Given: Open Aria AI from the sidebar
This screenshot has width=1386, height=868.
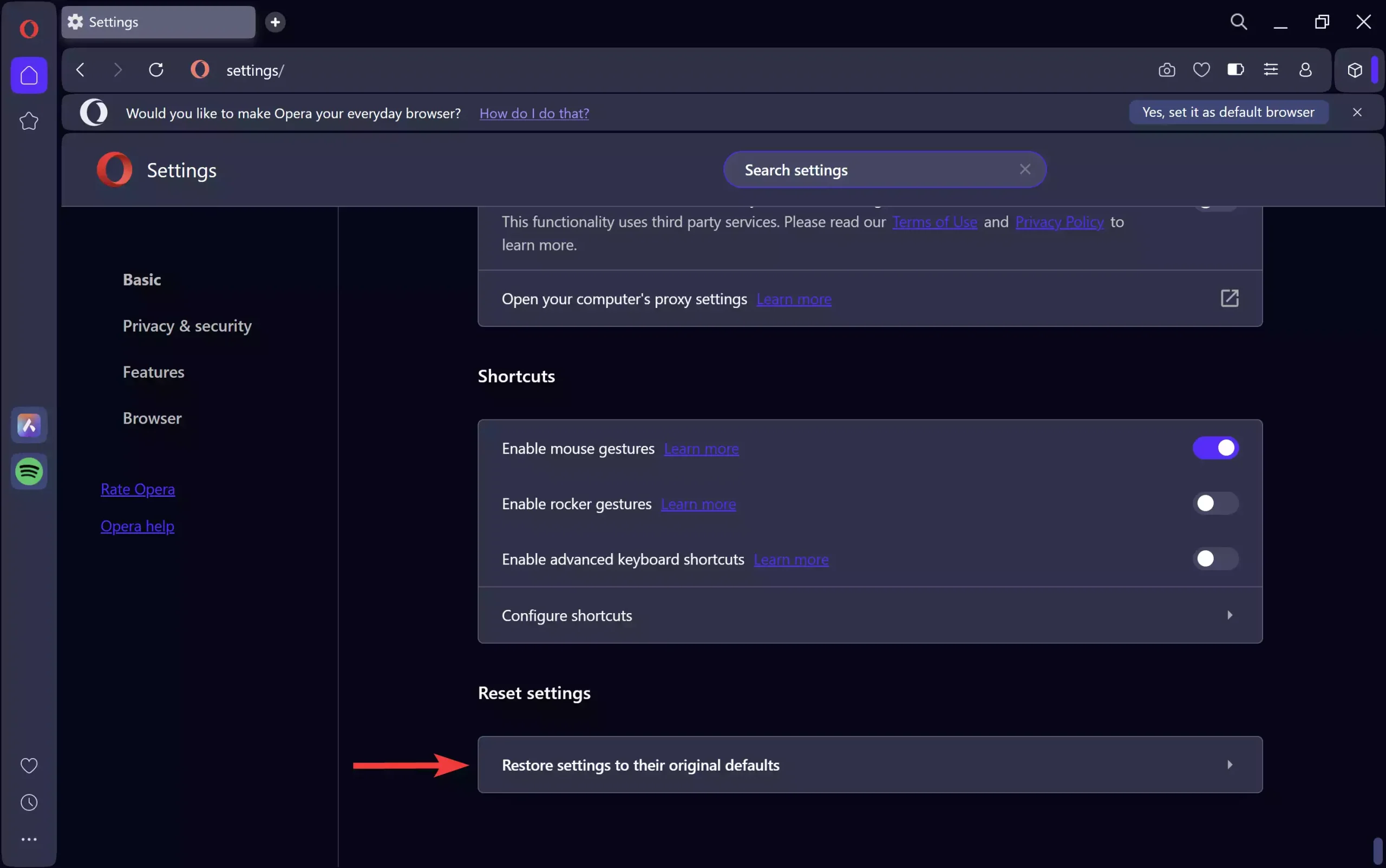Looking at the screenshot, I should pos(29,425).
